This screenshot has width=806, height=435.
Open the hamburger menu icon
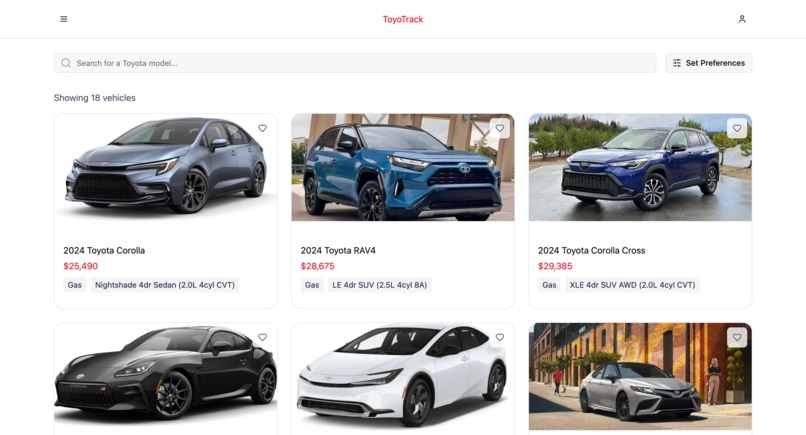pyautogui.click(x=64, y=19)
